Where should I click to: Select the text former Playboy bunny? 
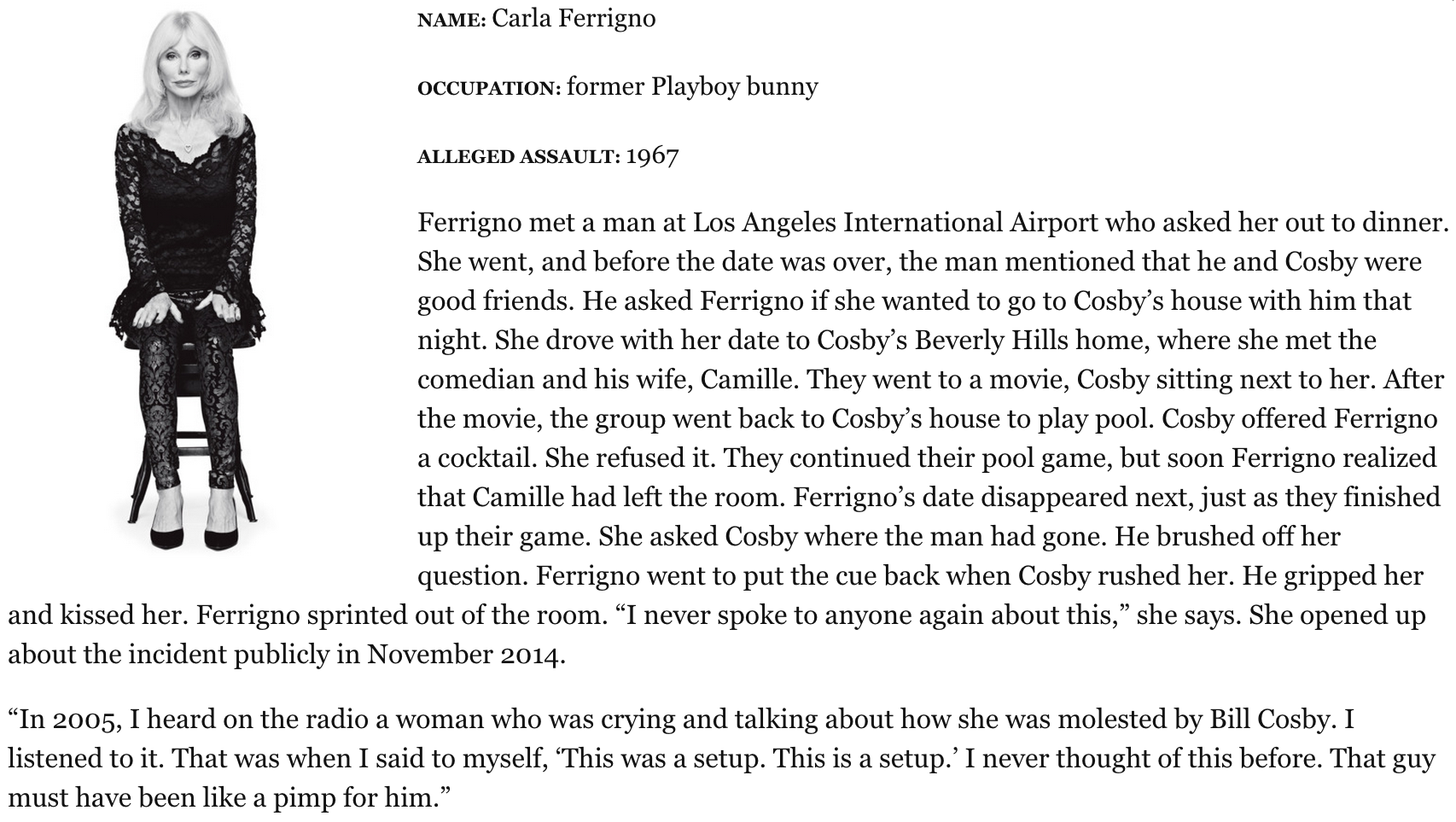pyautogui.click(x=692, y=87)
